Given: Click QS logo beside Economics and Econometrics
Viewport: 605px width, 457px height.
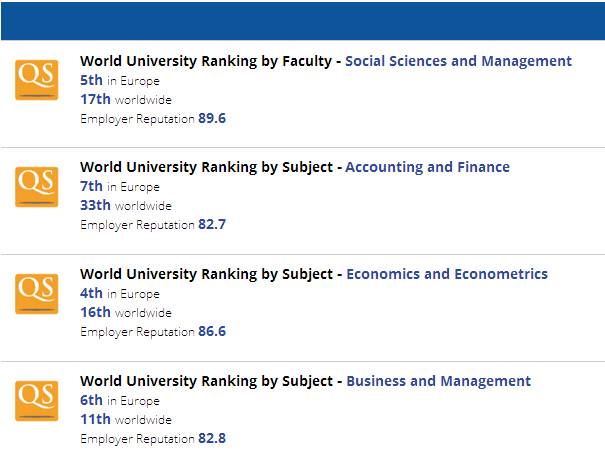Looking at the screenshot, I should [x=37, y=294].
